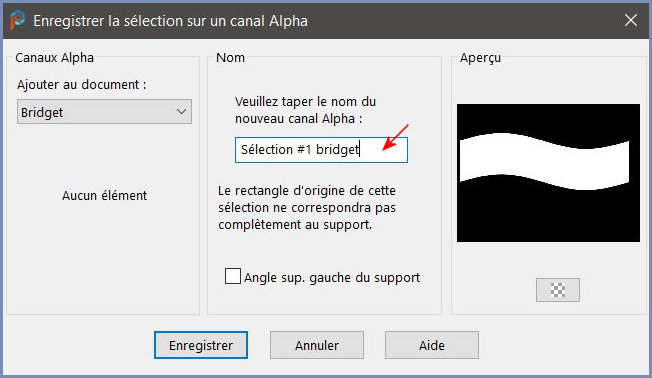Enable the Angle sup. gauche du support checkbox
This screenshot has height=378, width=652.
point(232,276)
